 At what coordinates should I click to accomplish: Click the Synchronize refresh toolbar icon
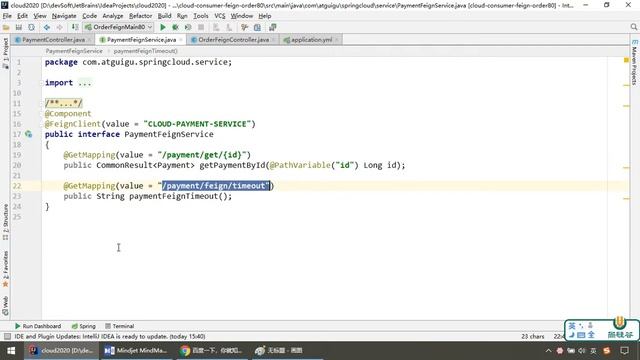(31, 27)
